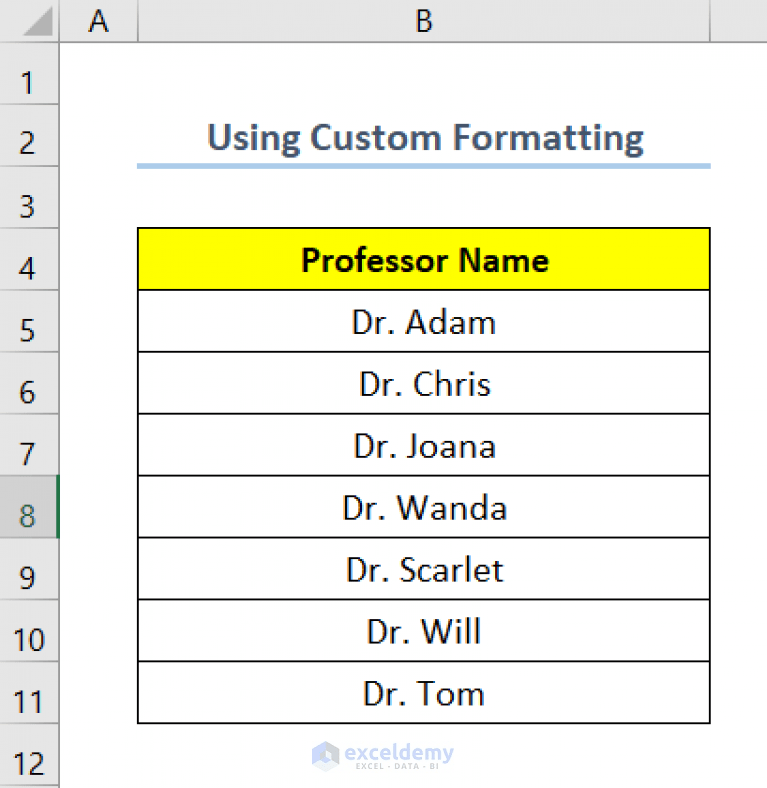
Task: Select the 'Professor Name' header cell
Action: [424, 259]
